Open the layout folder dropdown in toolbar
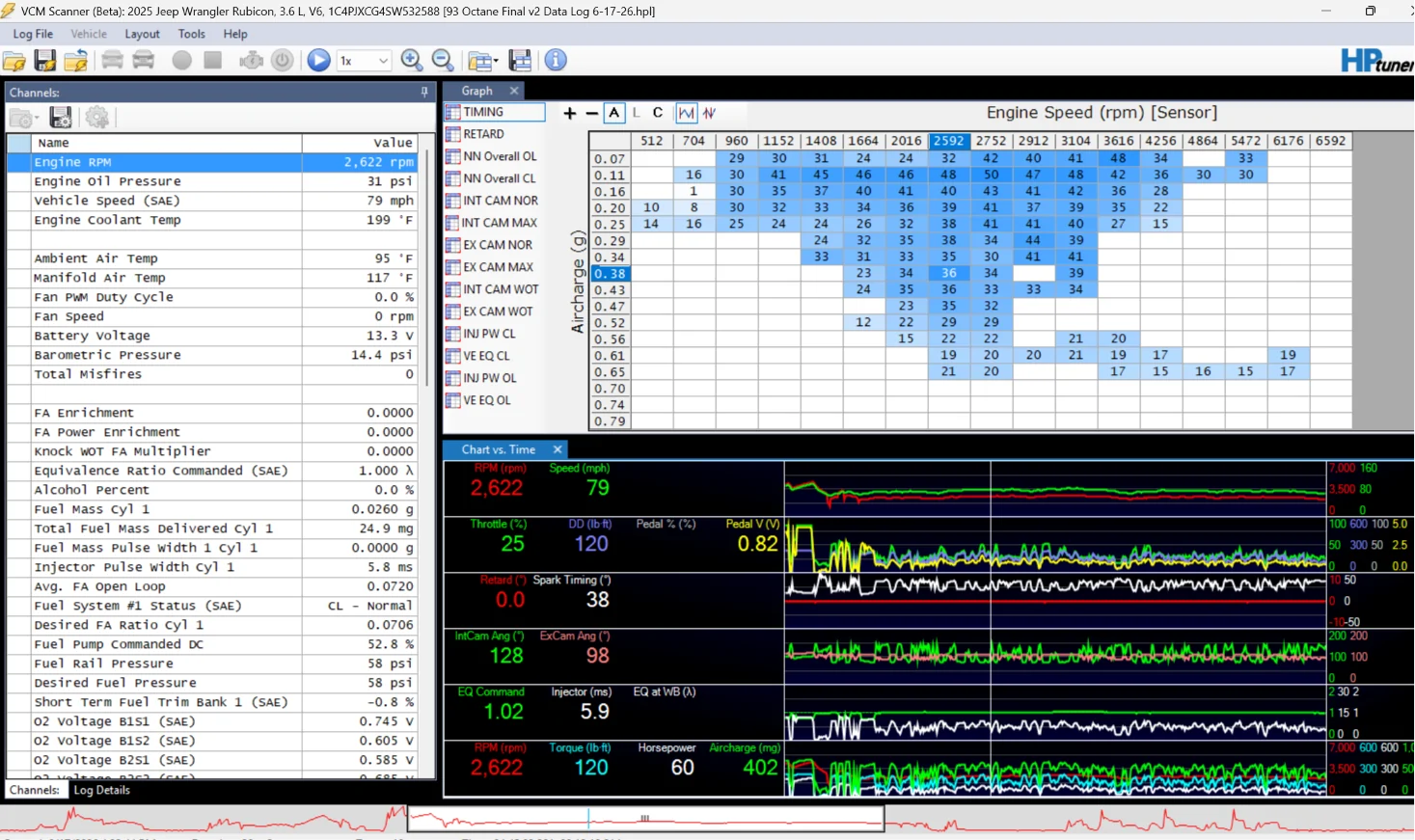1415x840 pixels. [481, 61]
